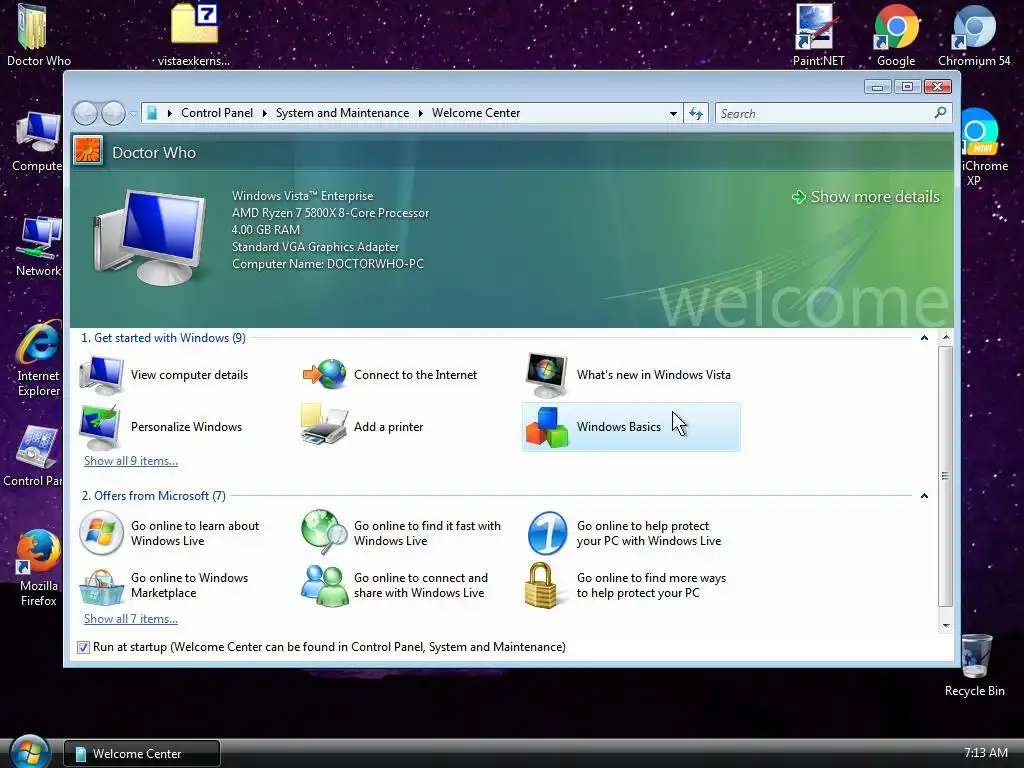This screenshot has height=768, width=1024.
Task: Collapse the Get started with Windows section
Action: (924, 338)
